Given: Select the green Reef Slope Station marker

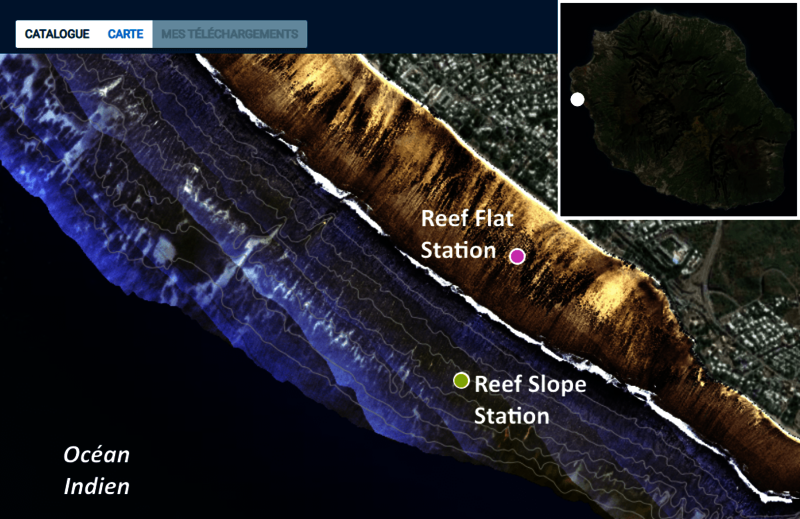Looking at the screenshot, I should pos(461,380).
